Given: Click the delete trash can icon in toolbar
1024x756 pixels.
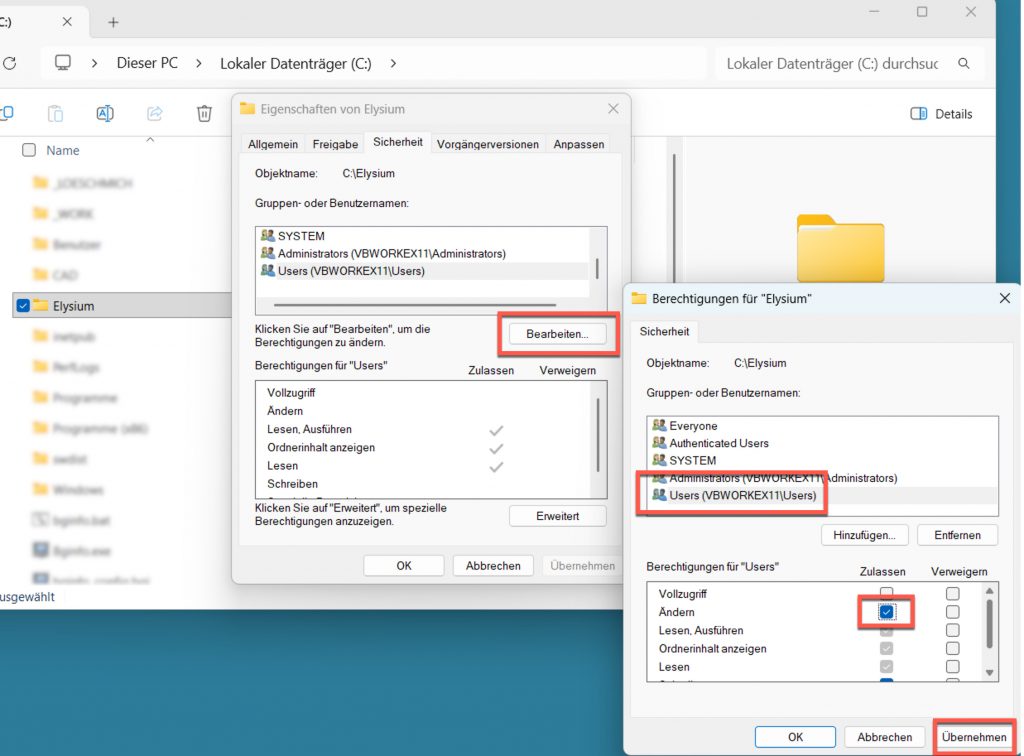Looking at the screenshot, I should click(204, 114).
